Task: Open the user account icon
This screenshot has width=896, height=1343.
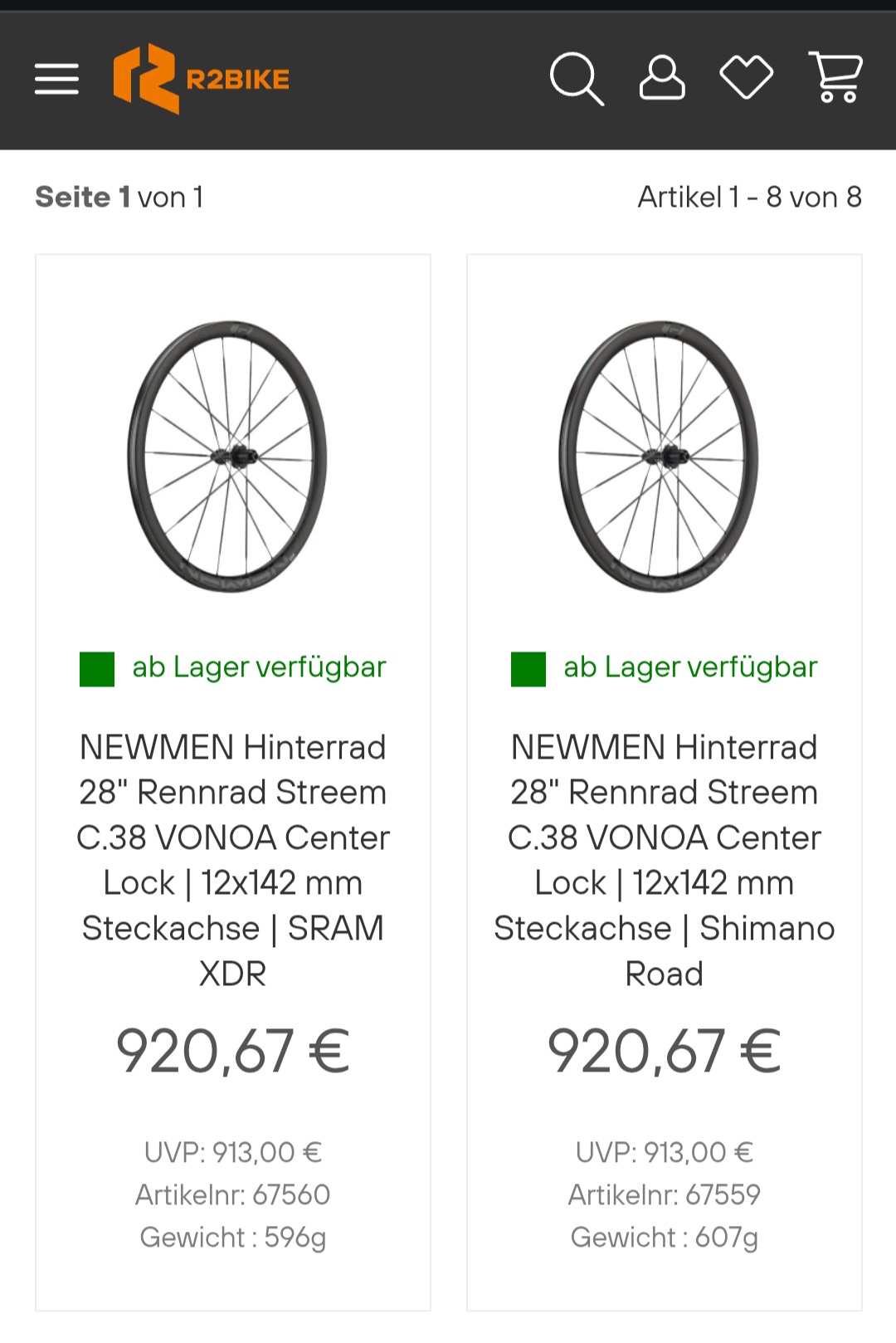Action: pos(662,79)
